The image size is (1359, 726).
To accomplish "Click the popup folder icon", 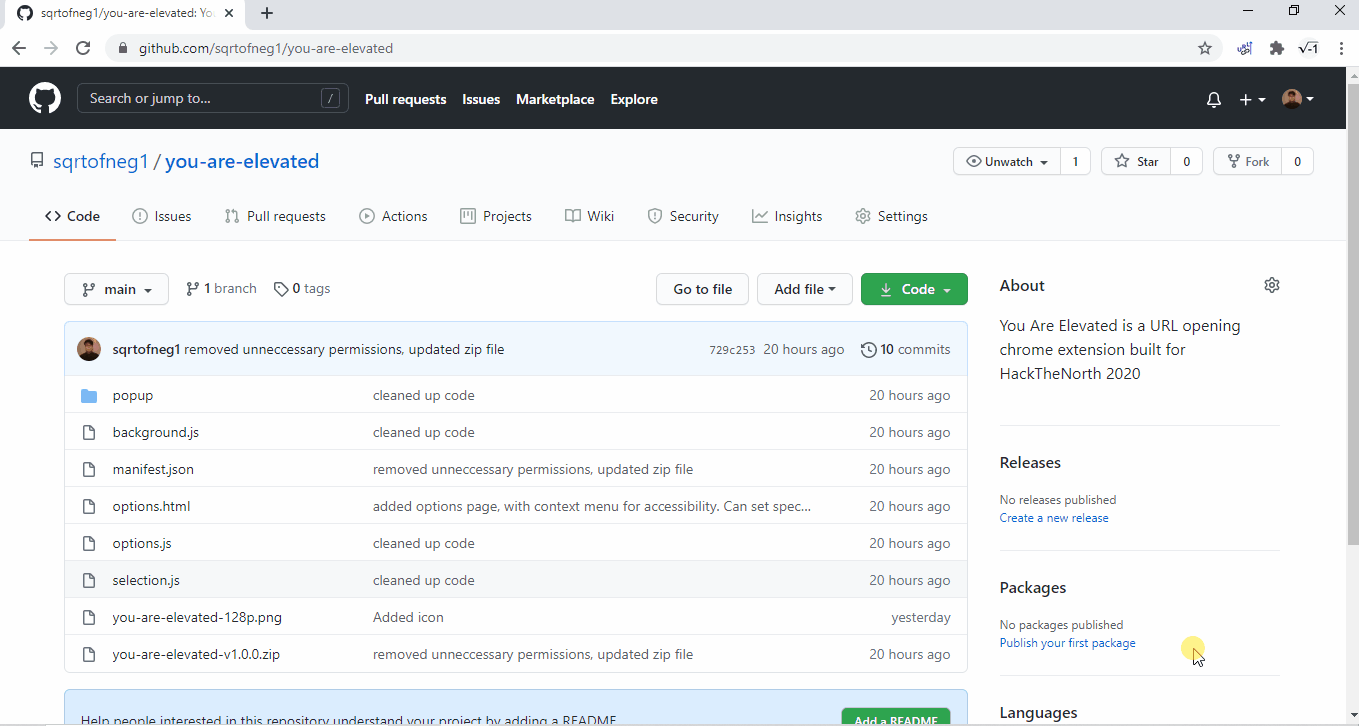I will (89, 396).
